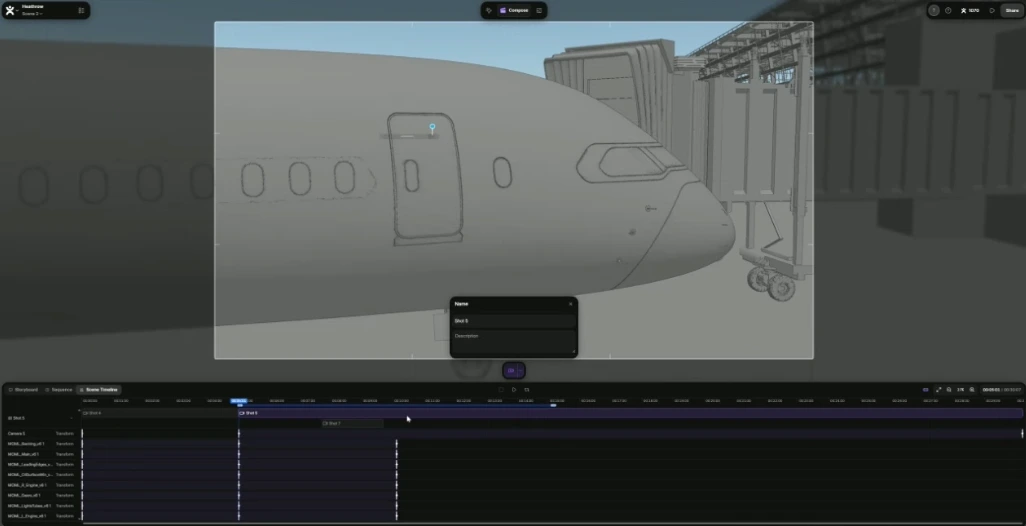
Task: Toggle the loop playback icon
Action: click(x=526, y=390)
